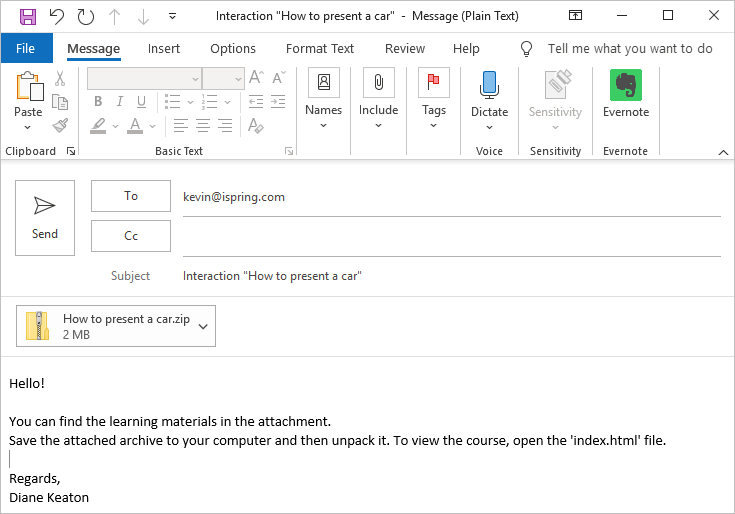Image resolution: width=735 pixels, height=514 pixels.
Task: Open Customize Quick Access Toolbar dropdown
Action: click(172, 16)
